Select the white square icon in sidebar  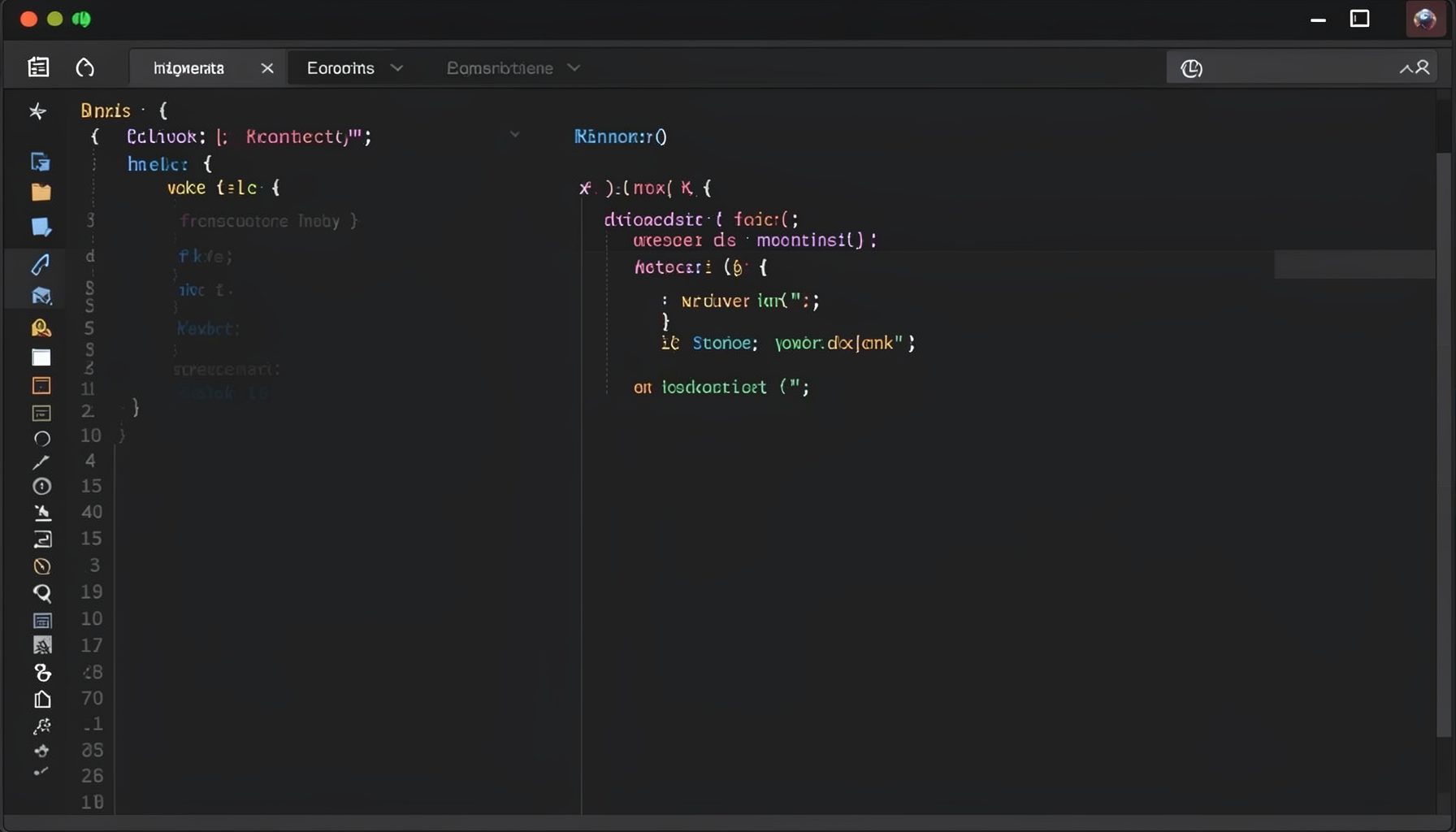coord(41,357)
